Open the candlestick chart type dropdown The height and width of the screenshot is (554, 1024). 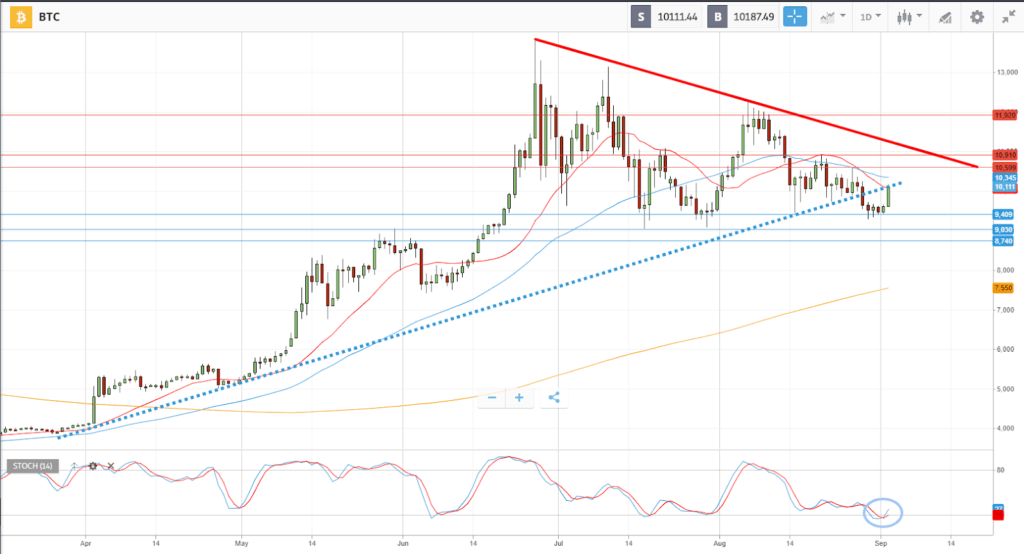pos(909,17)
